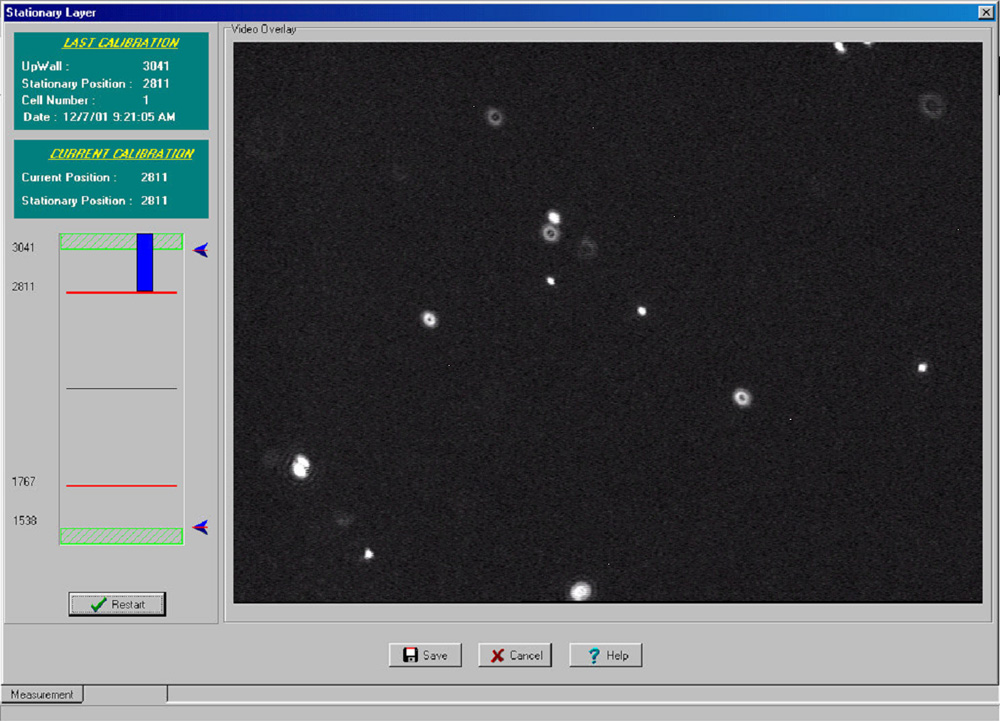
Task: Click the upper wall arrow marker near 3041
Action: coord(200,250)
